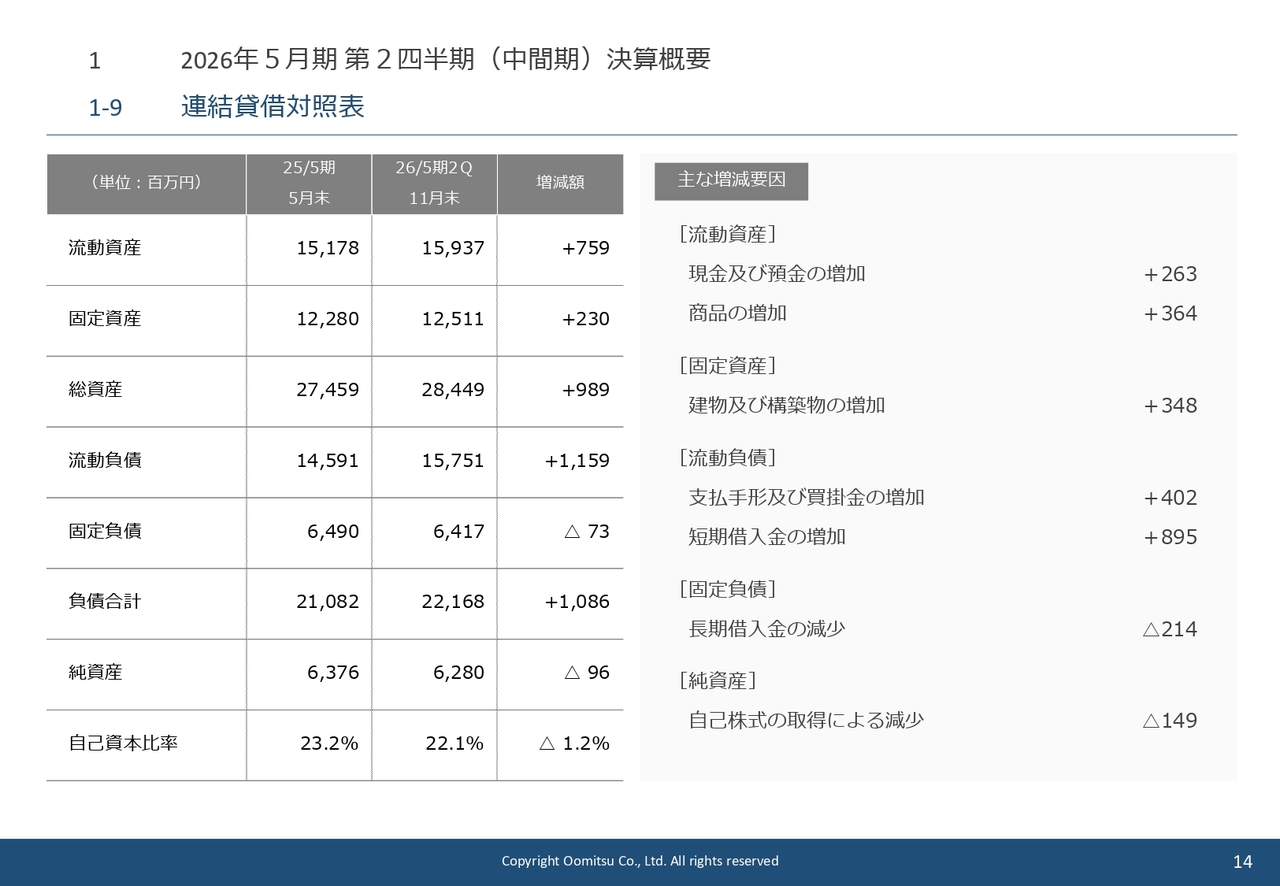This screenshot has height=886, width=1280.
Task: Select the 総資産 value 28,449
Action: point(452,390)
